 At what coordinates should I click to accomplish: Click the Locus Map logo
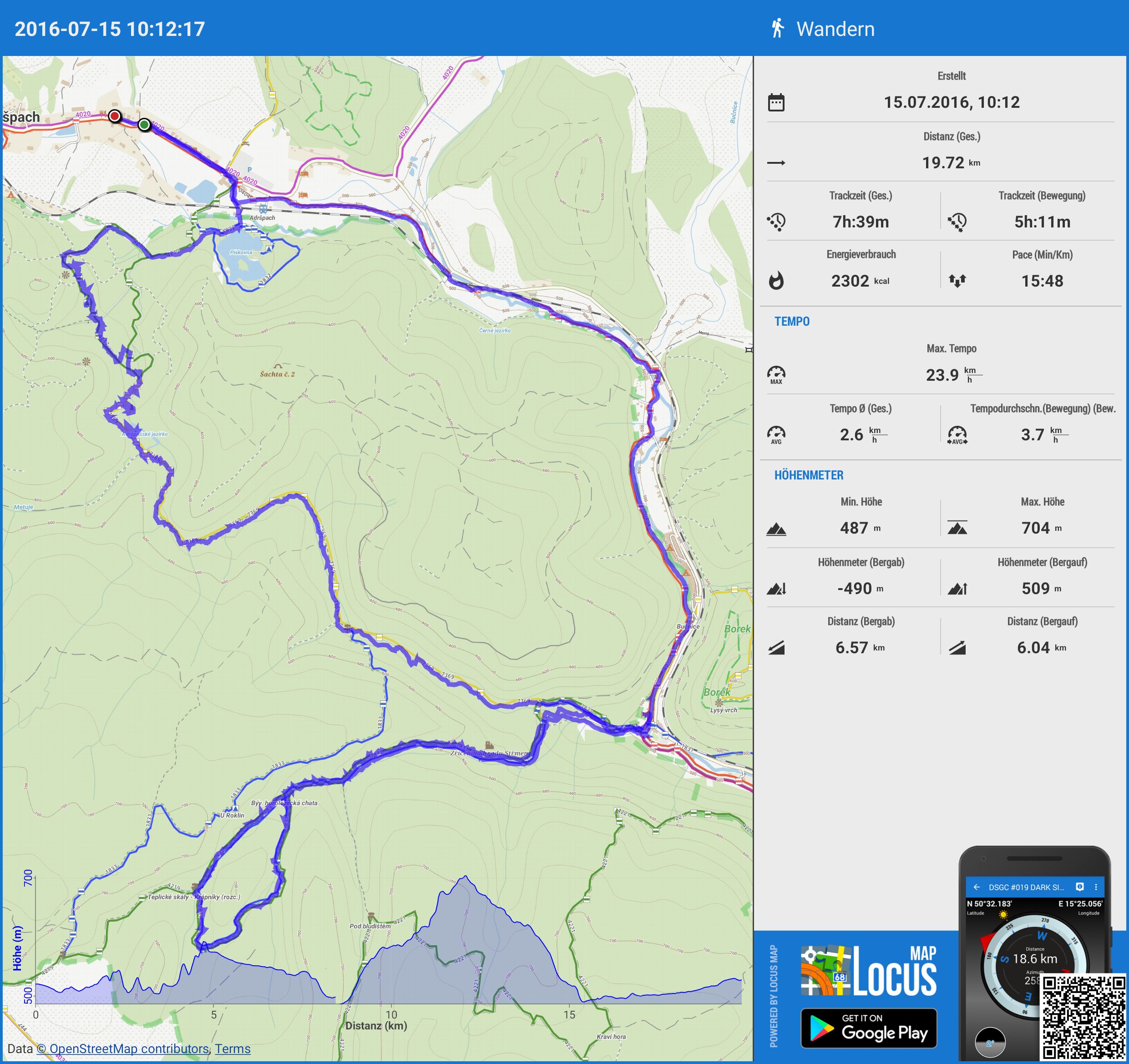click(x=868, y=971)
